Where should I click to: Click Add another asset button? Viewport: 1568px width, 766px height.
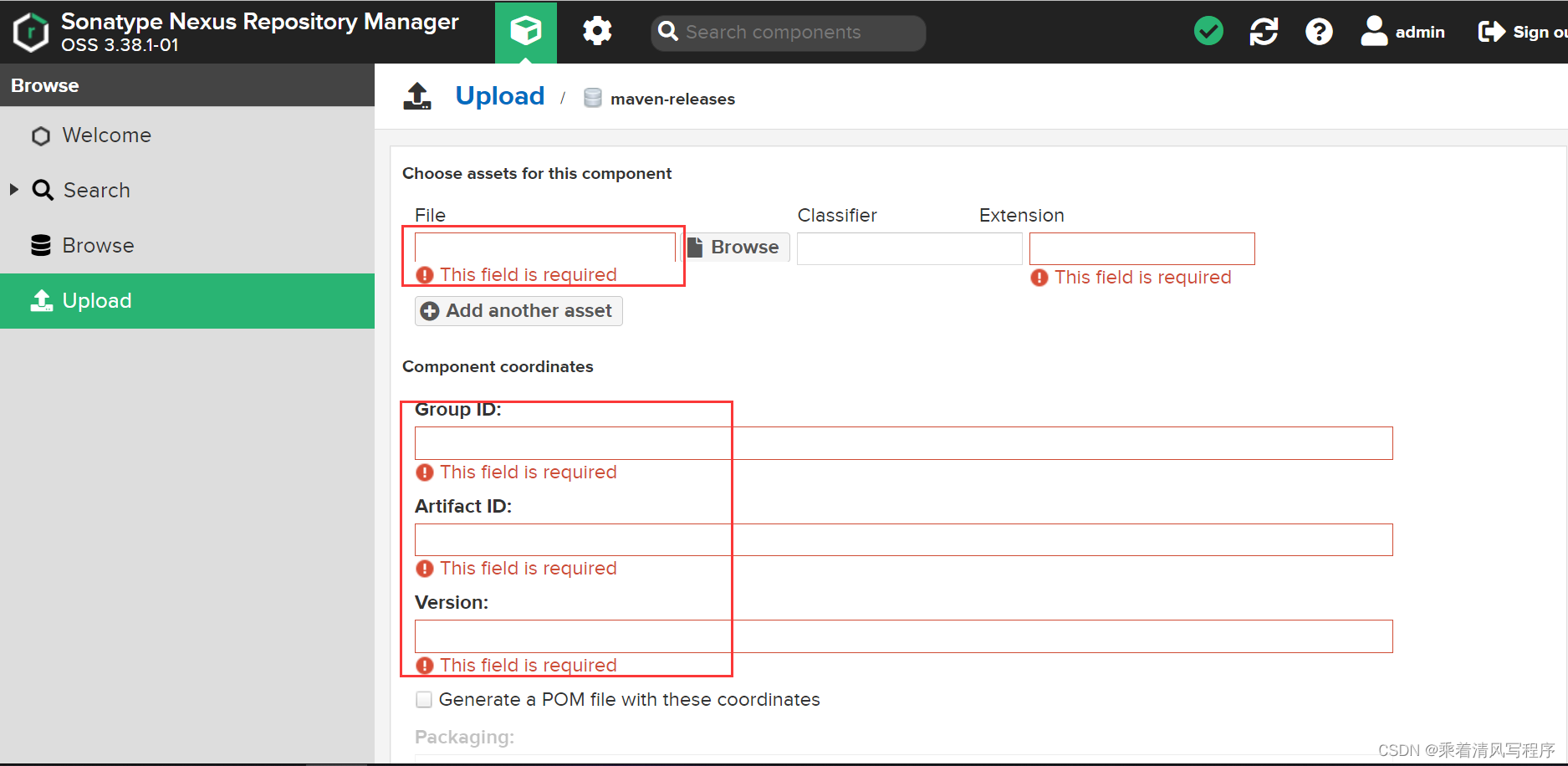tap(518, 311)
